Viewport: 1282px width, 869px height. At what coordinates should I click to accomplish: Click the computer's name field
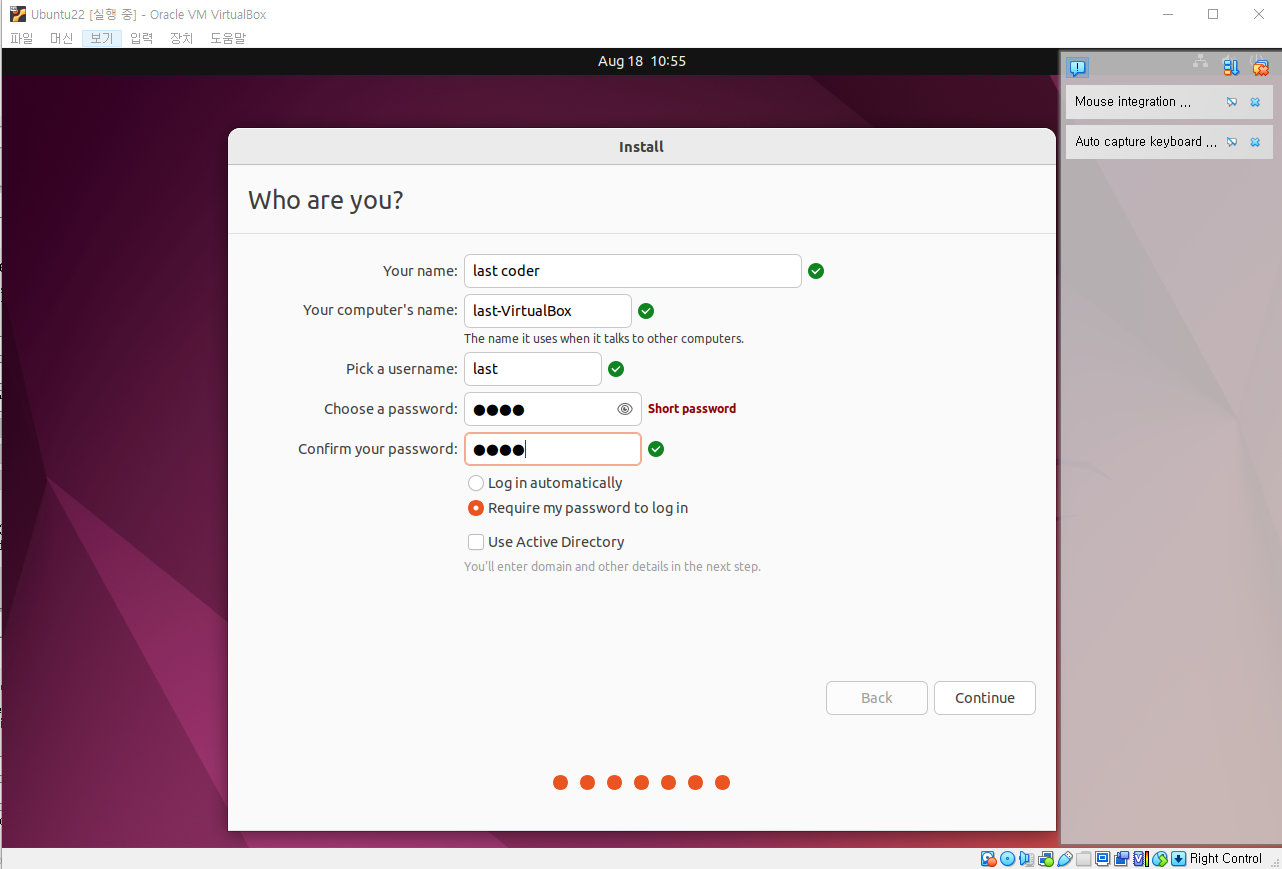click(x=548, y=311)
